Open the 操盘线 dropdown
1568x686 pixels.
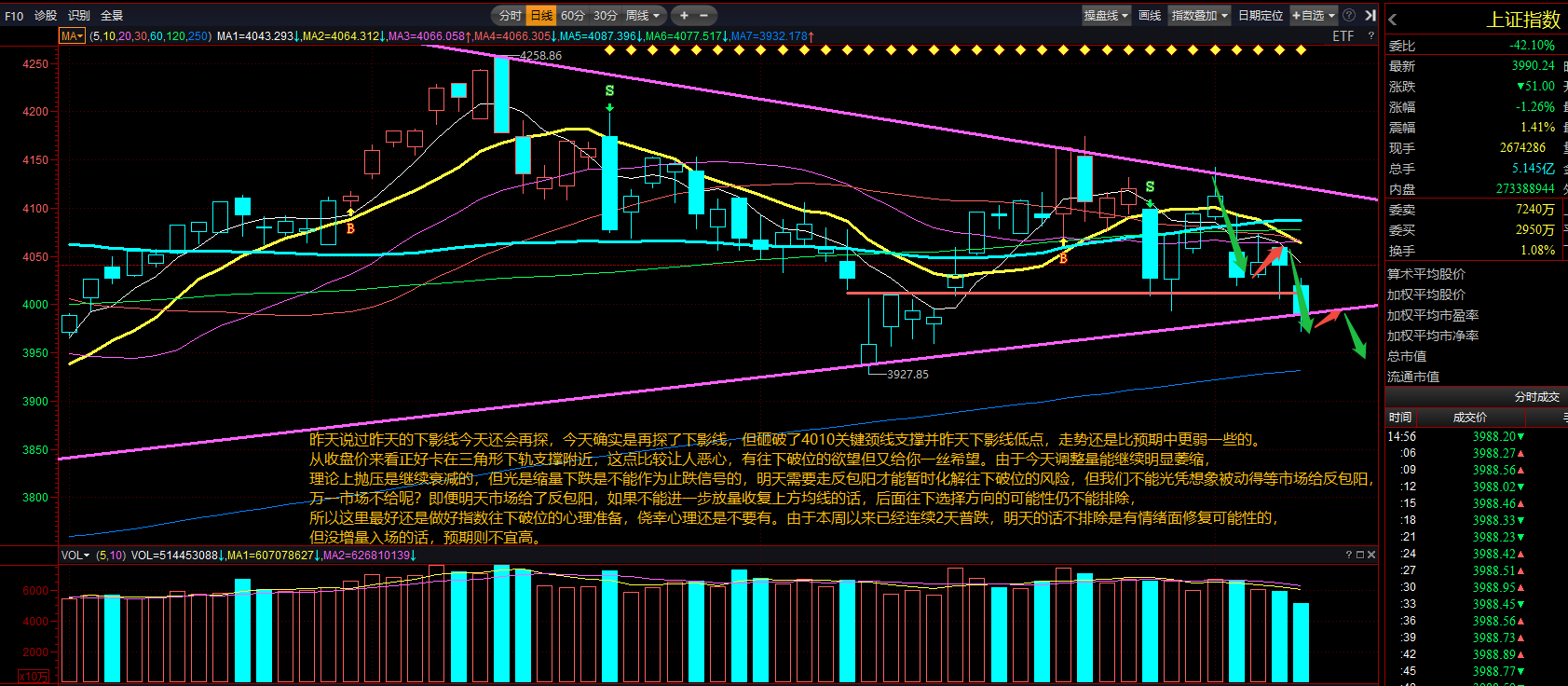[x=1106, y=15]
